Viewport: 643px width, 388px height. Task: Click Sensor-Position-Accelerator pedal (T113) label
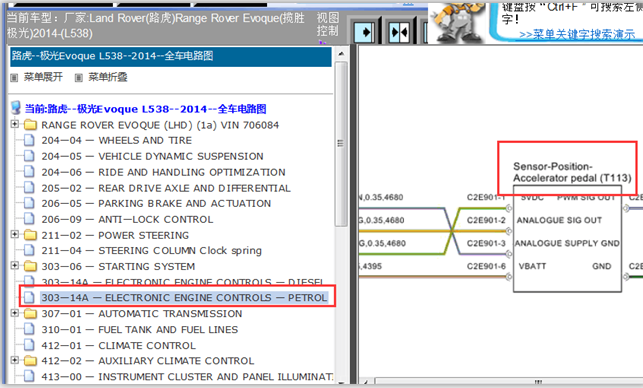click(572, 172)
